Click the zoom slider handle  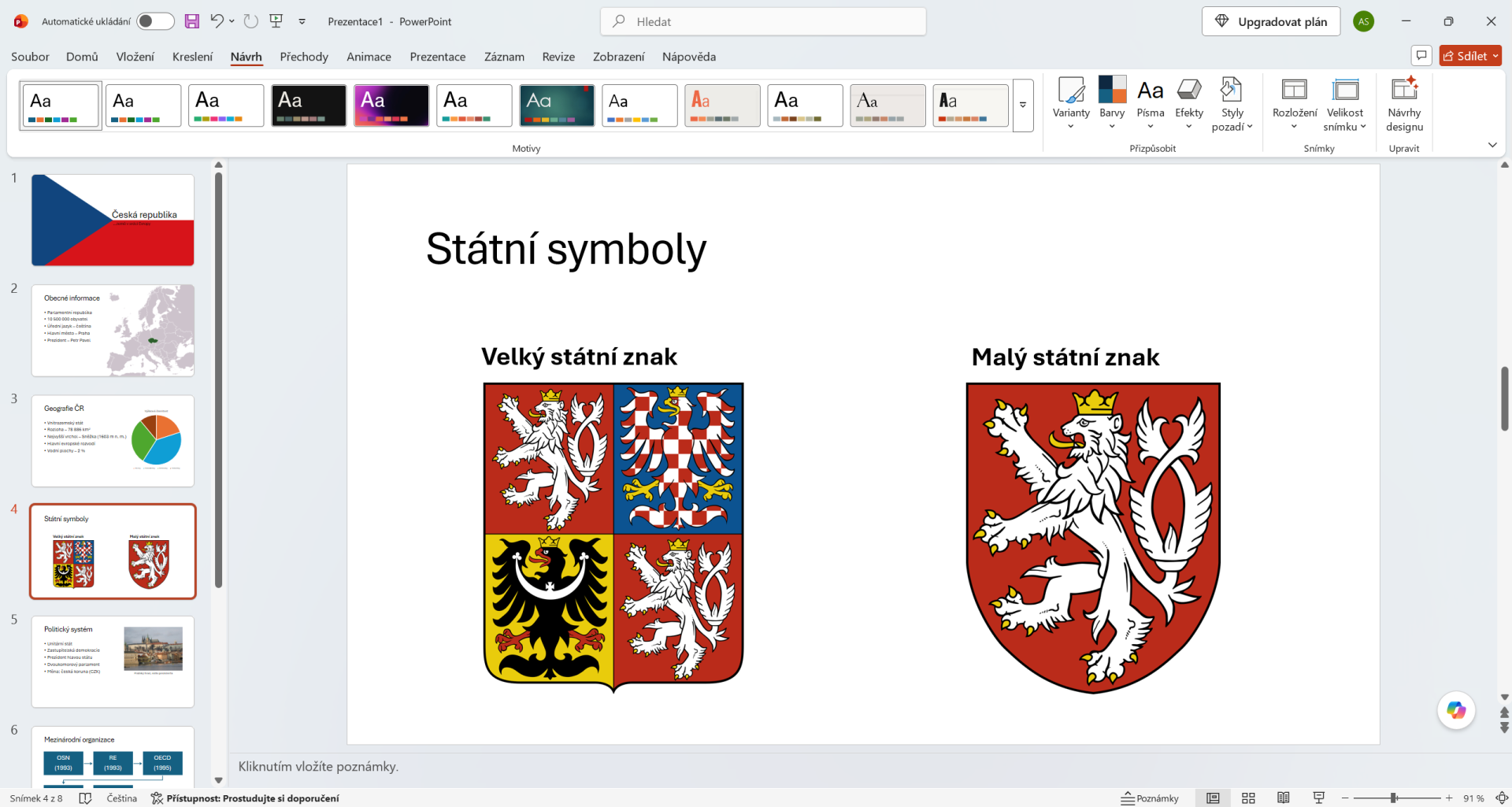[1393, 798]
